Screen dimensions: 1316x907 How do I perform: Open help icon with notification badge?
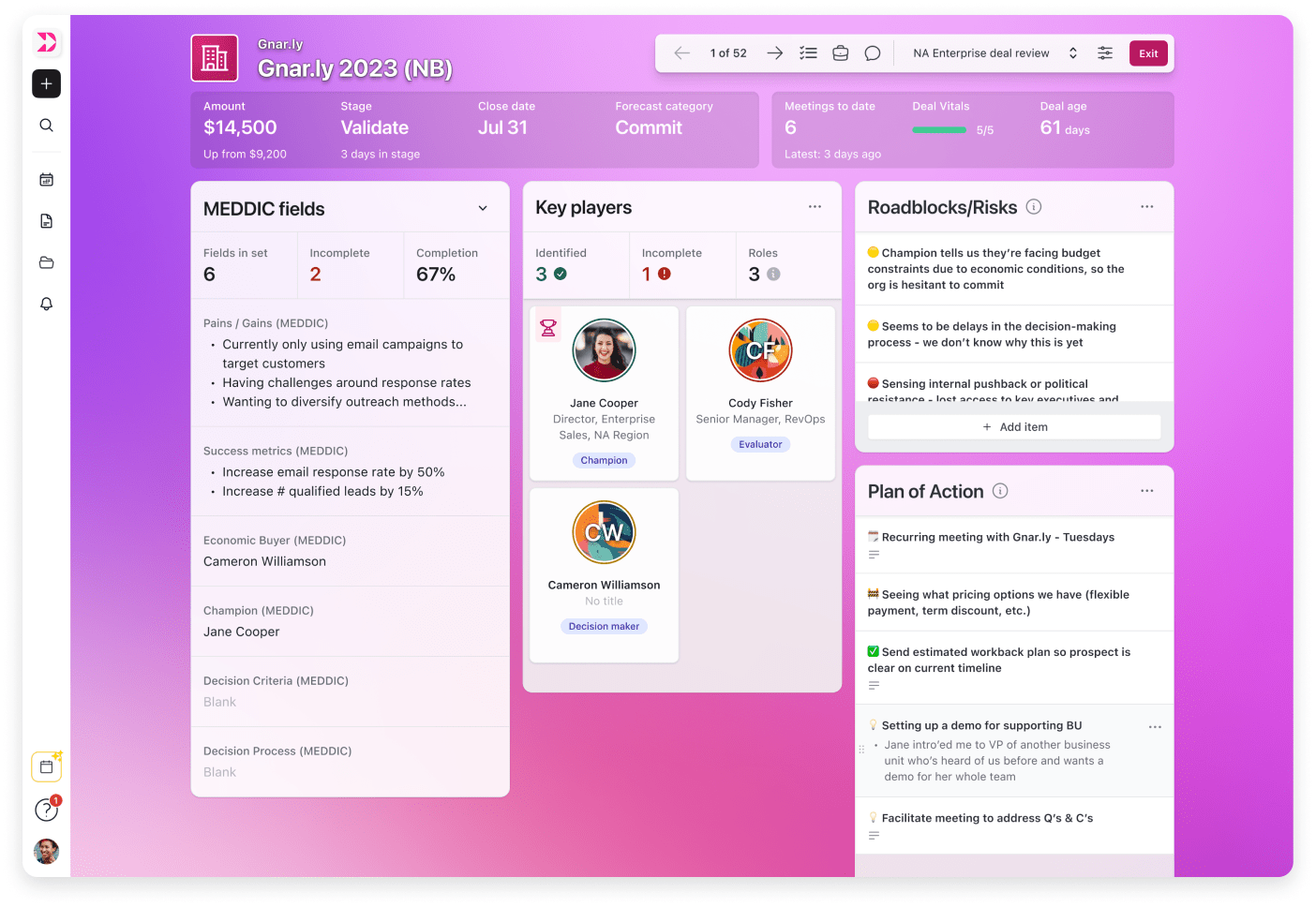pyautogui.click(x=46, y=810)
